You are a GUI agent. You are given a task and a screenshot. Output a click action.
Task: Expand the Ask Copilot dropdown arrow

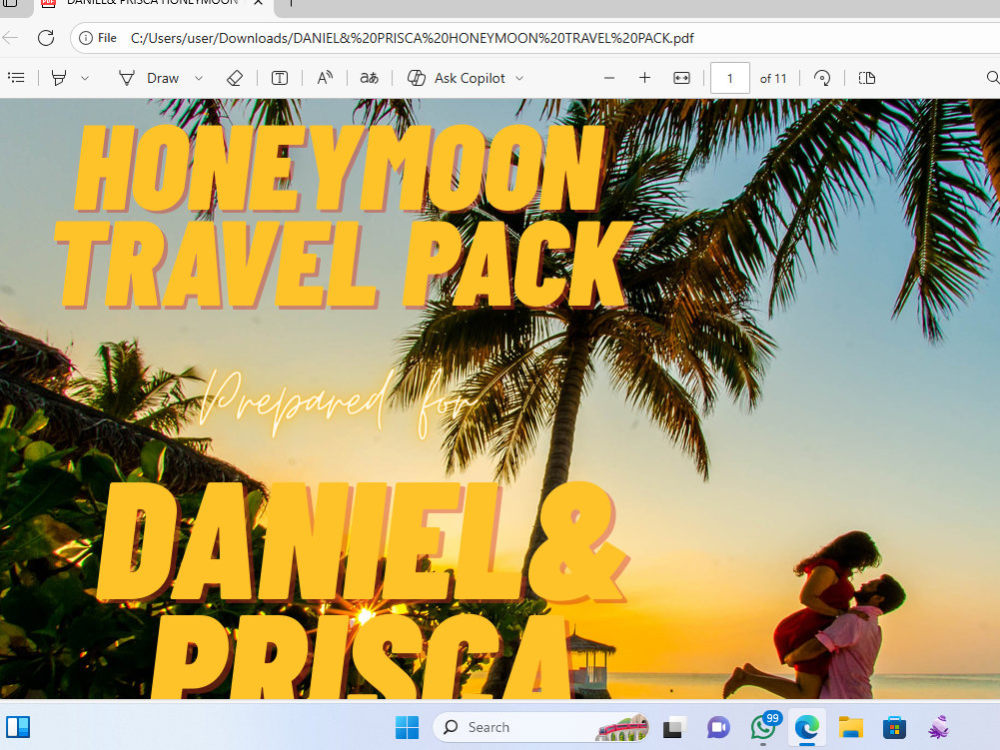click(519, 78)
